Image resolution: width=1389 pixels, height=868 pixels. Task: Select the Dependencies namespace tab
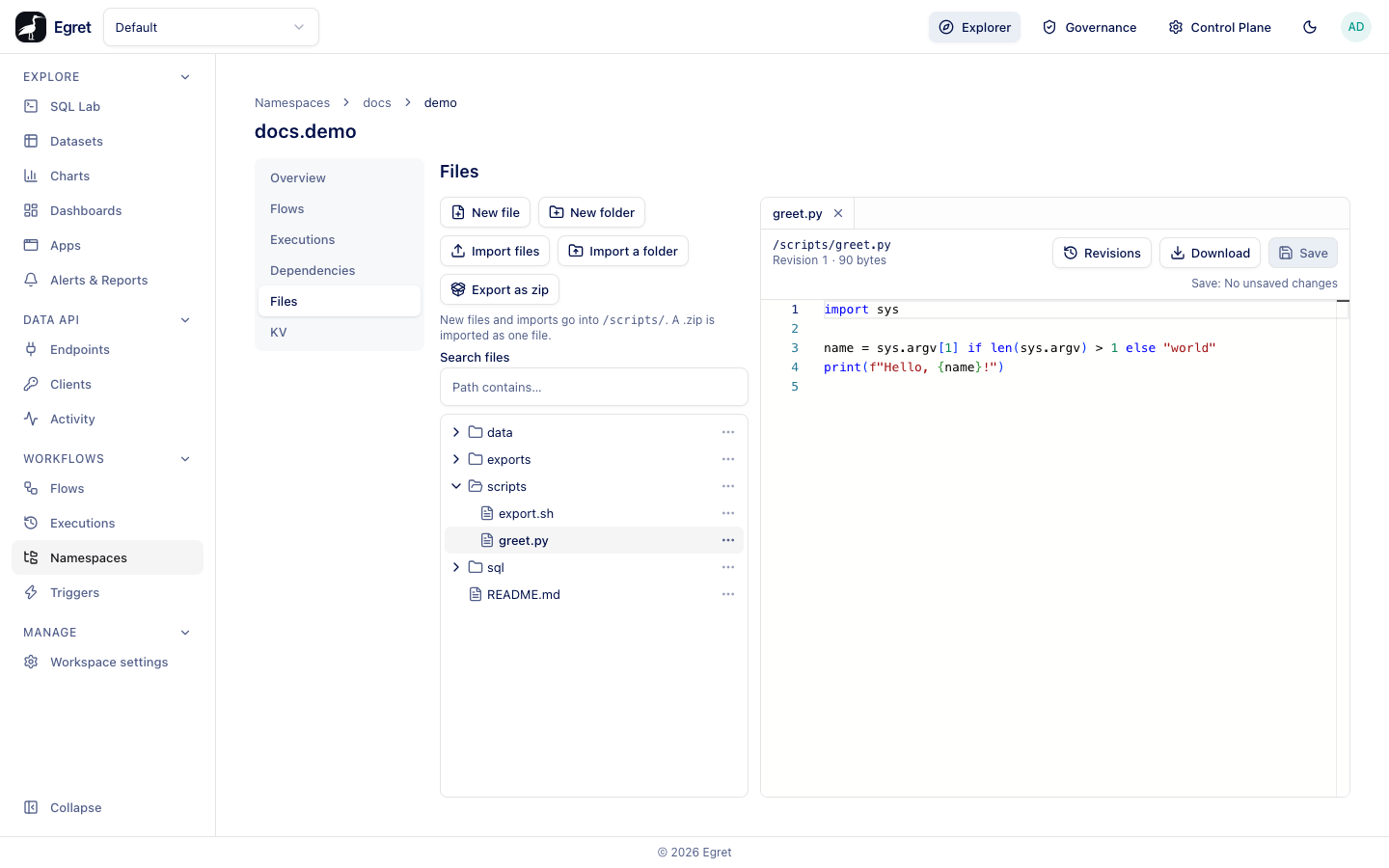tap(340, 270)
